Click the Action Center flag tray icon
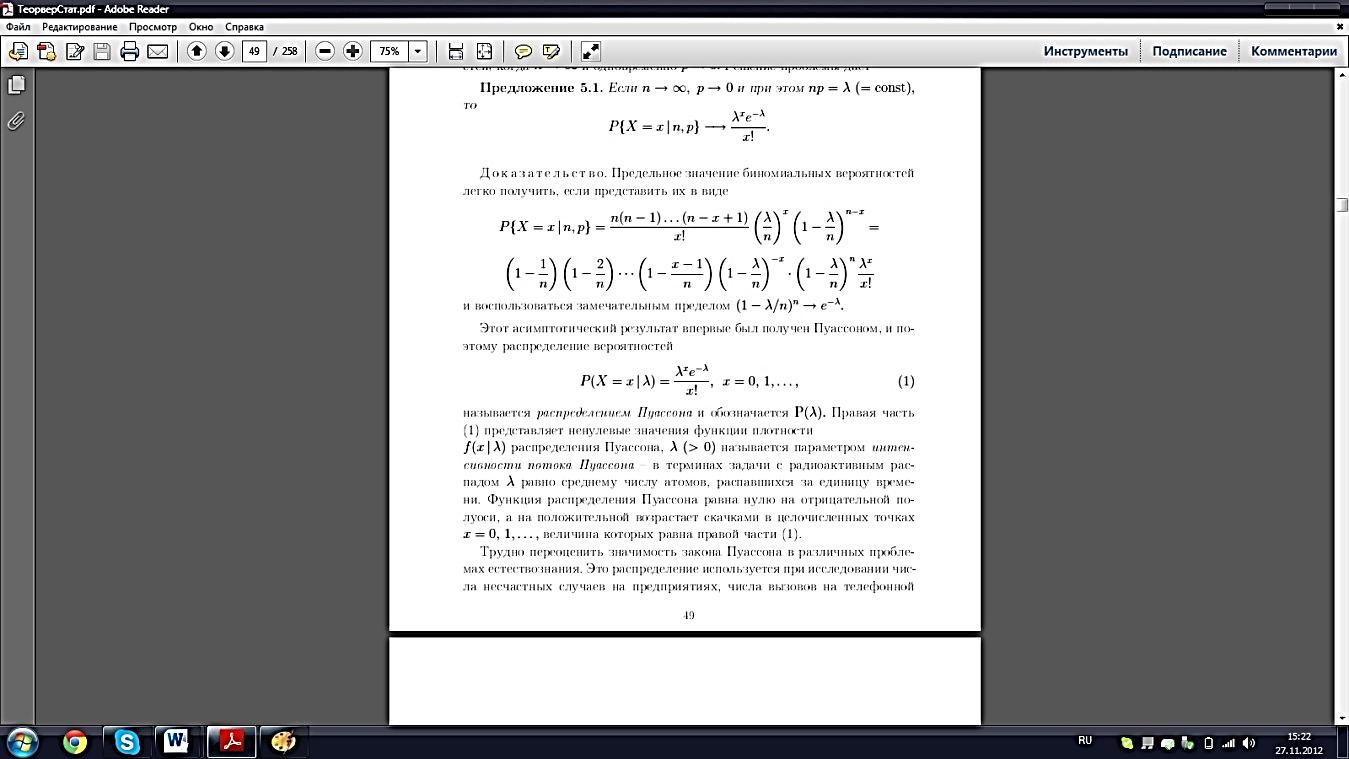Viewport: 1349px width, 759px height. (1147, 743)
